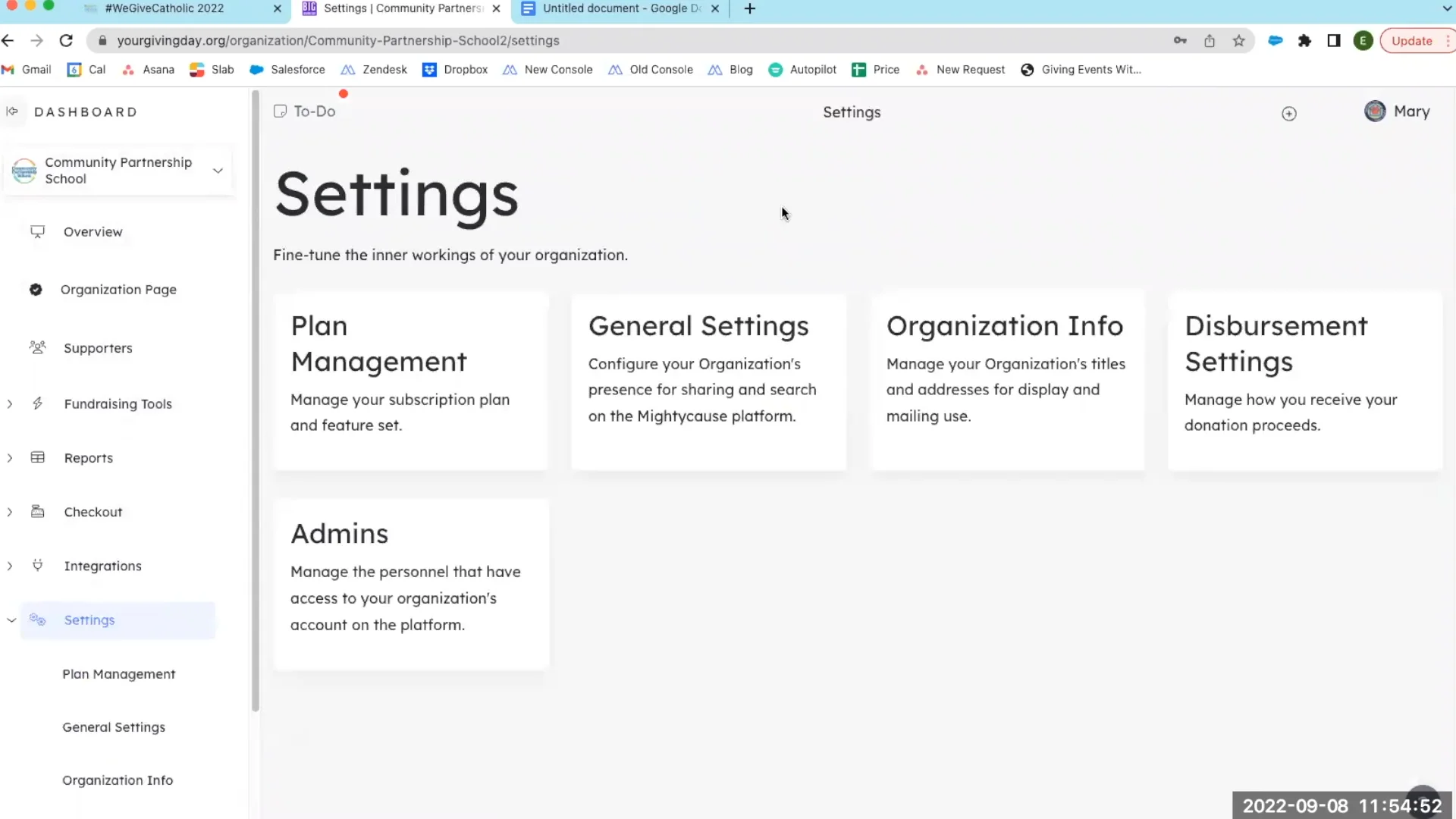Open Organization Info in sidebar submenu
Viewport: 1456px width, 819px height.
tap(118, 780)
